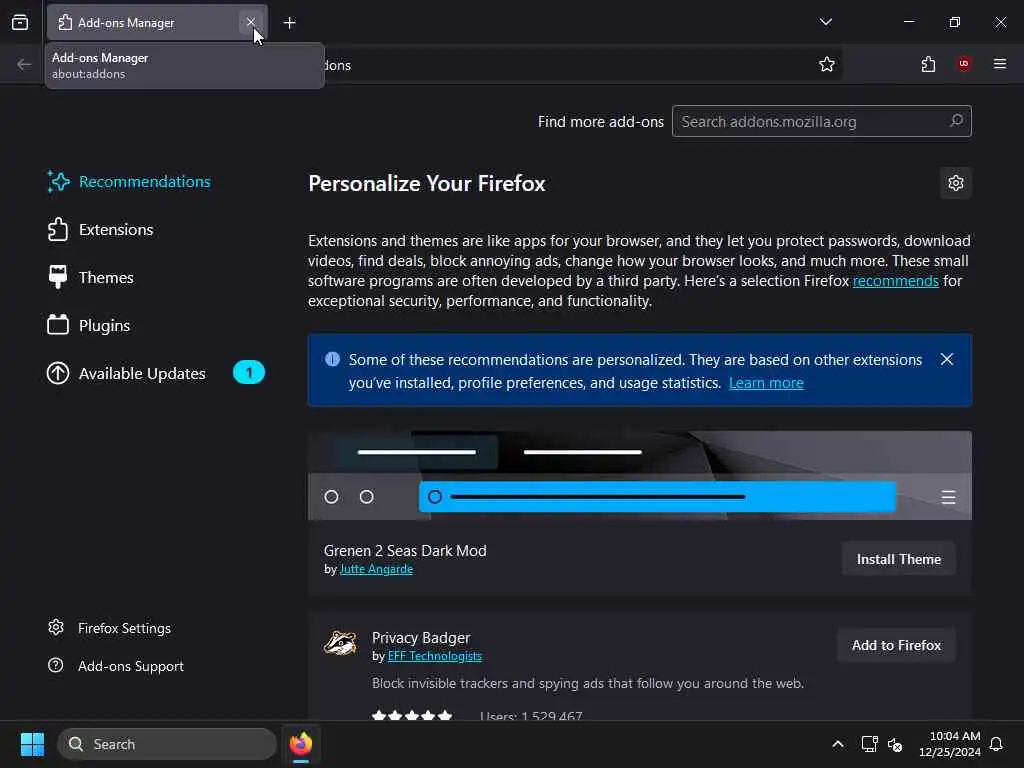Open the notifications bell icon
The image size is (1024, 768).
pos(997,744)
